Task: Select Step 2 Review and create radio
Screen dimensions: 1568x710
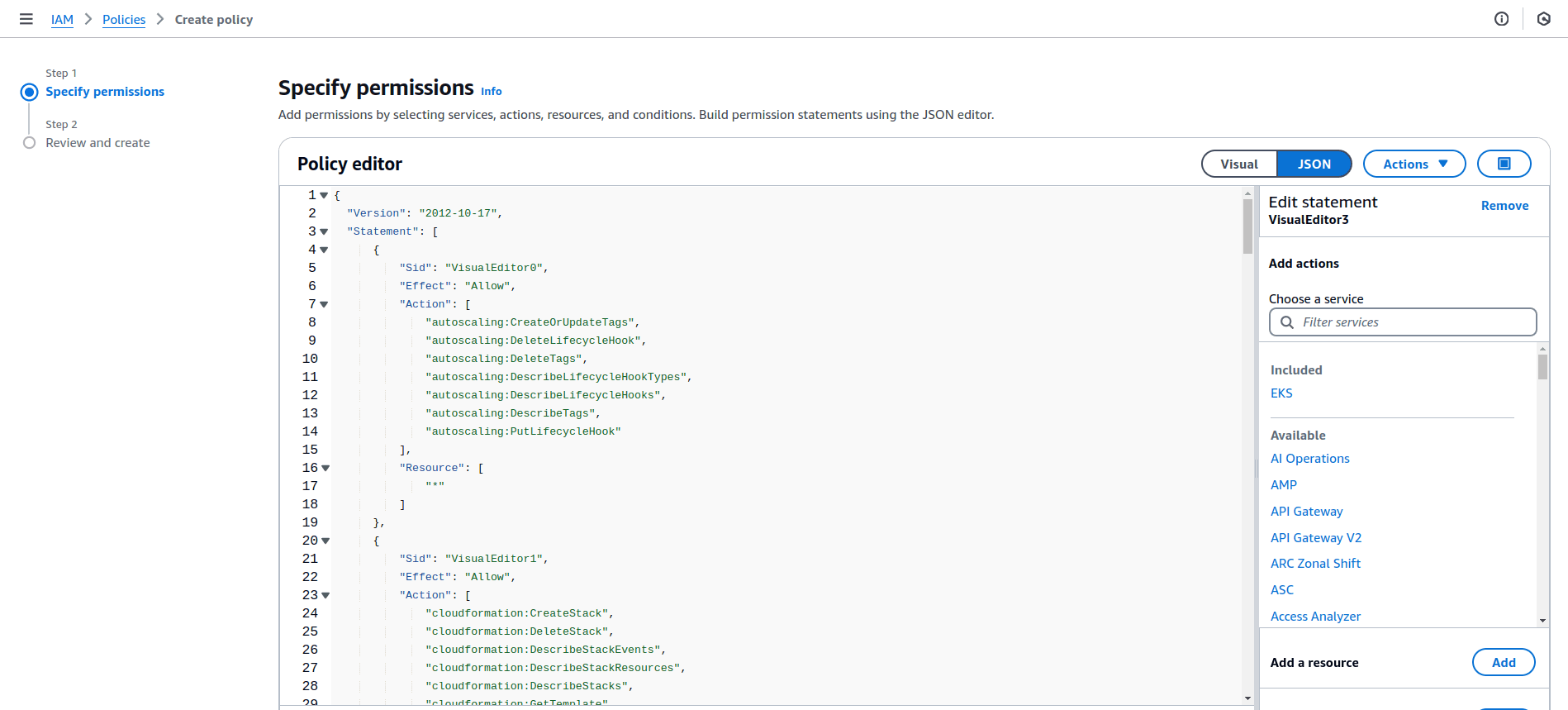Action: coord(29,143)
